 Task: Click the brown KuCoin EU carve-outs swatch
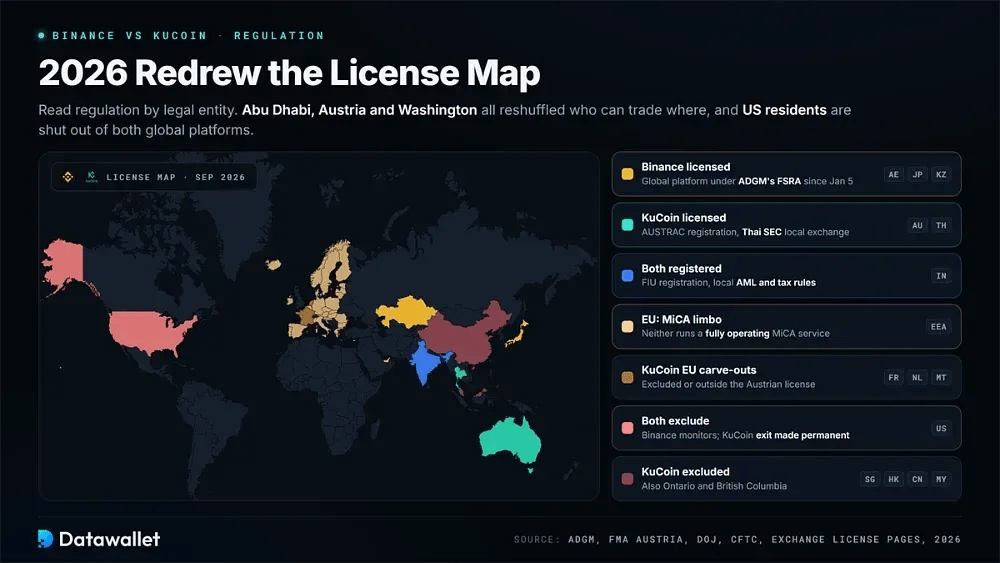point(628,377)
